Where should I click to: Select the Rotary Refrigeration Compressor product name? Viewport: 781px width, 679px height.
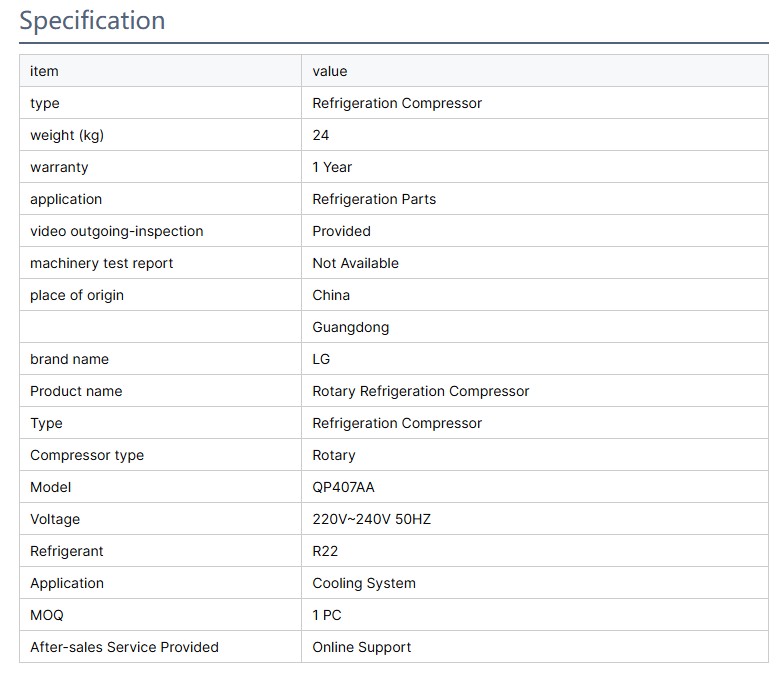420,391
